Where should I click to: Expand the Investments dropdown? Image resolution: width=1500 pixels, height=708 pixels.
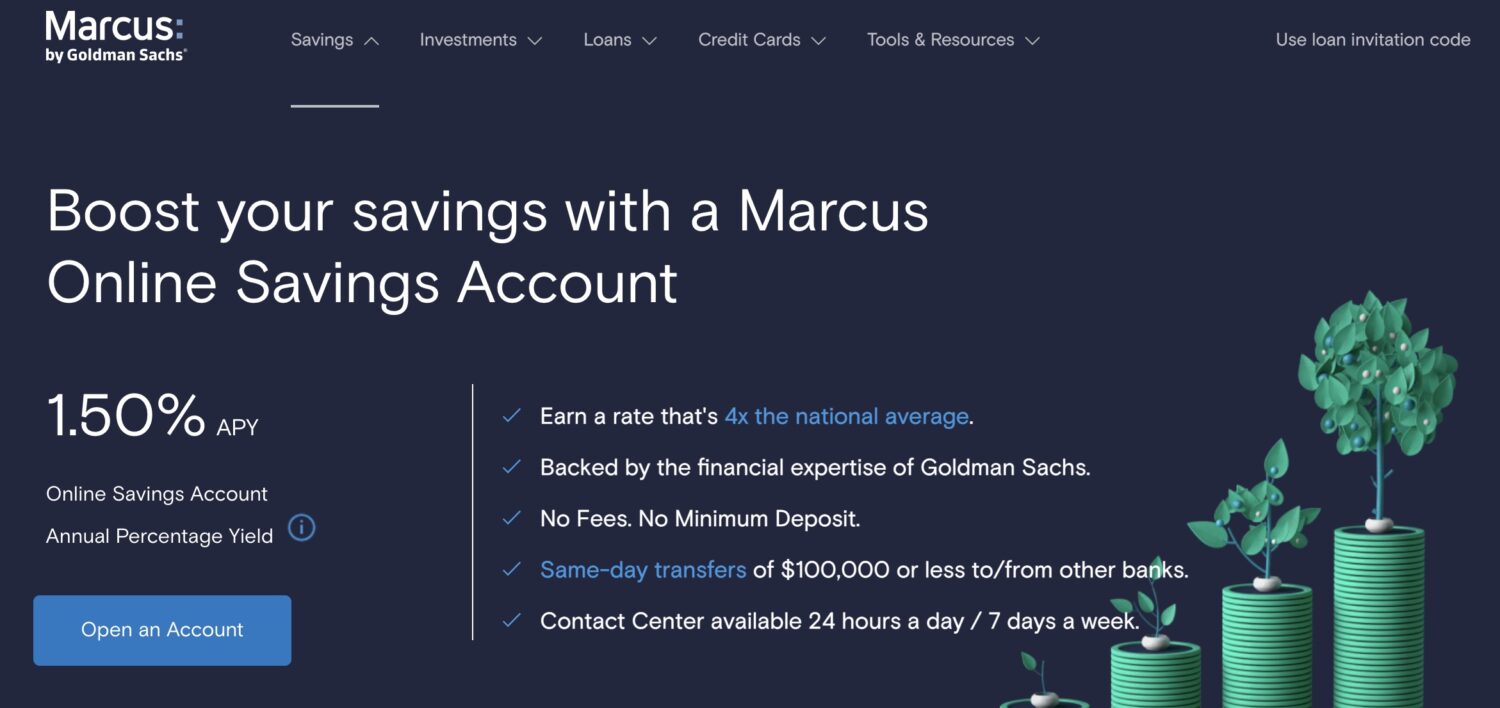[536, 41]
